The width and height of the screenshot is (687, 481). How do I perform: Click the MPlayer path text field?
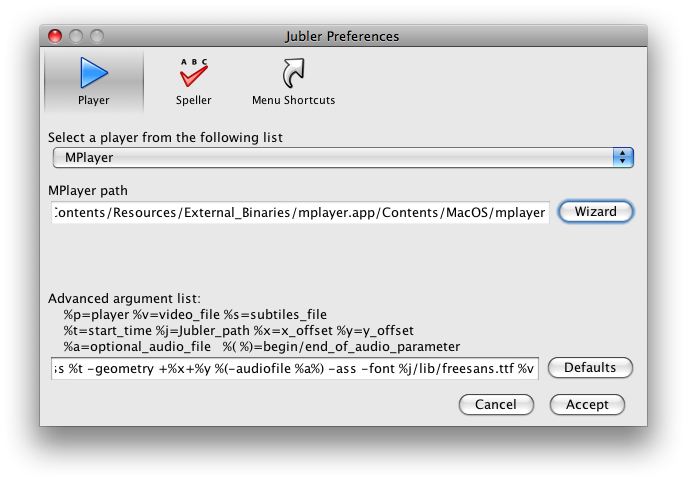click(x=300, y=212)
